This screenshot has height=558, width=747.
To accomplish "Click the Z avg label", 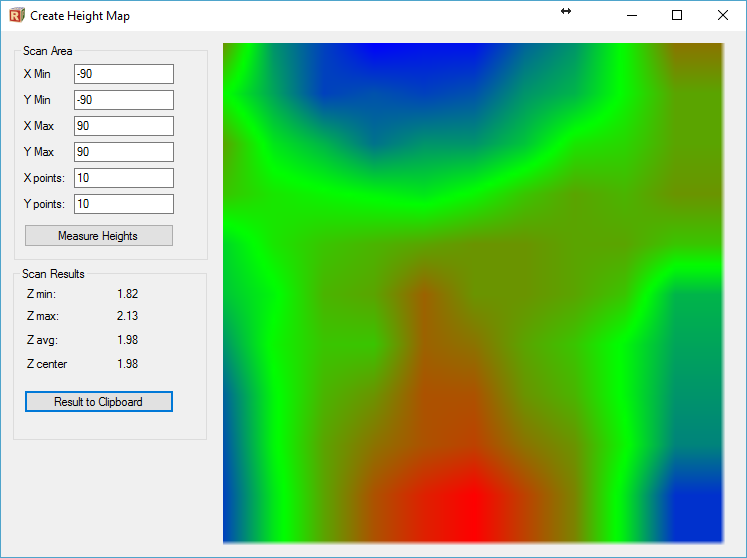I will click(42, 340).
